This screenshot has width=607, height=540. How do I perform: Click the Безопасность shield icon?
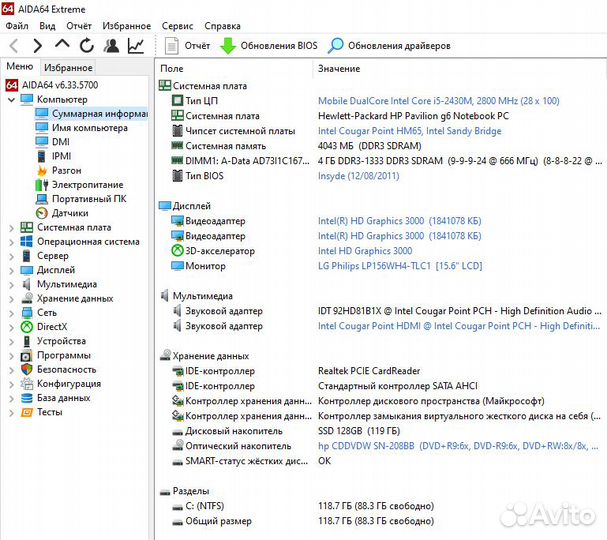[x=26, y=369]
